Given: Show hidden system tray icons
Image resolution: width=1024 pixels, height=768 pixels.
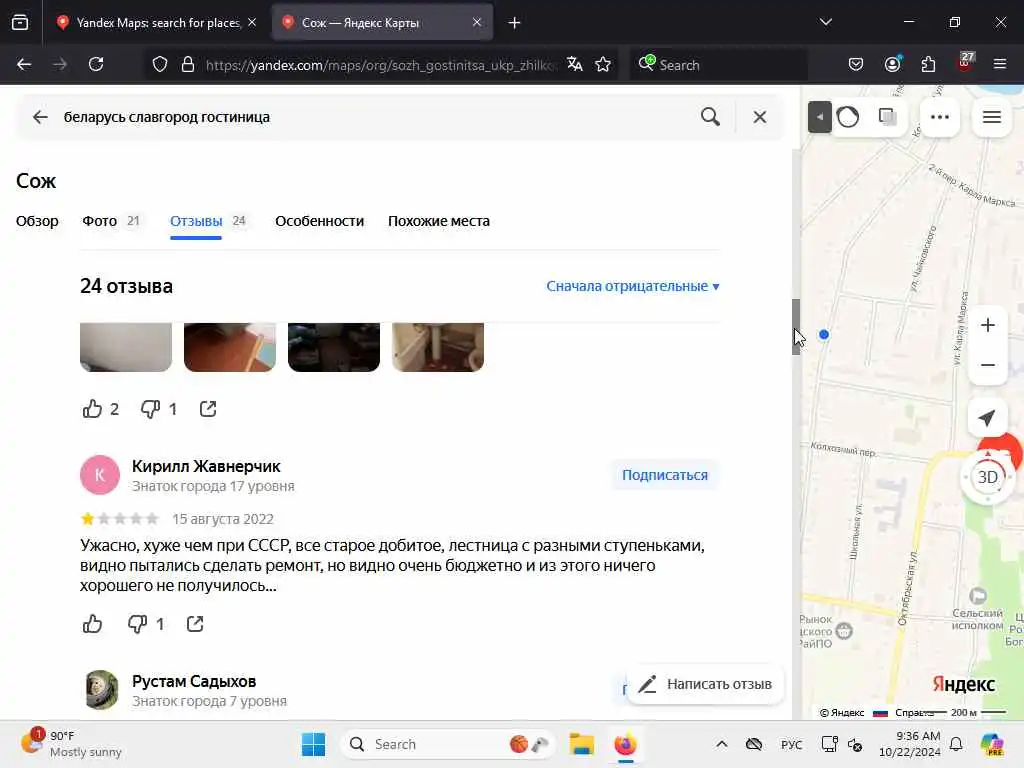Looking at the screenshot, I should [x=722, y=744].
